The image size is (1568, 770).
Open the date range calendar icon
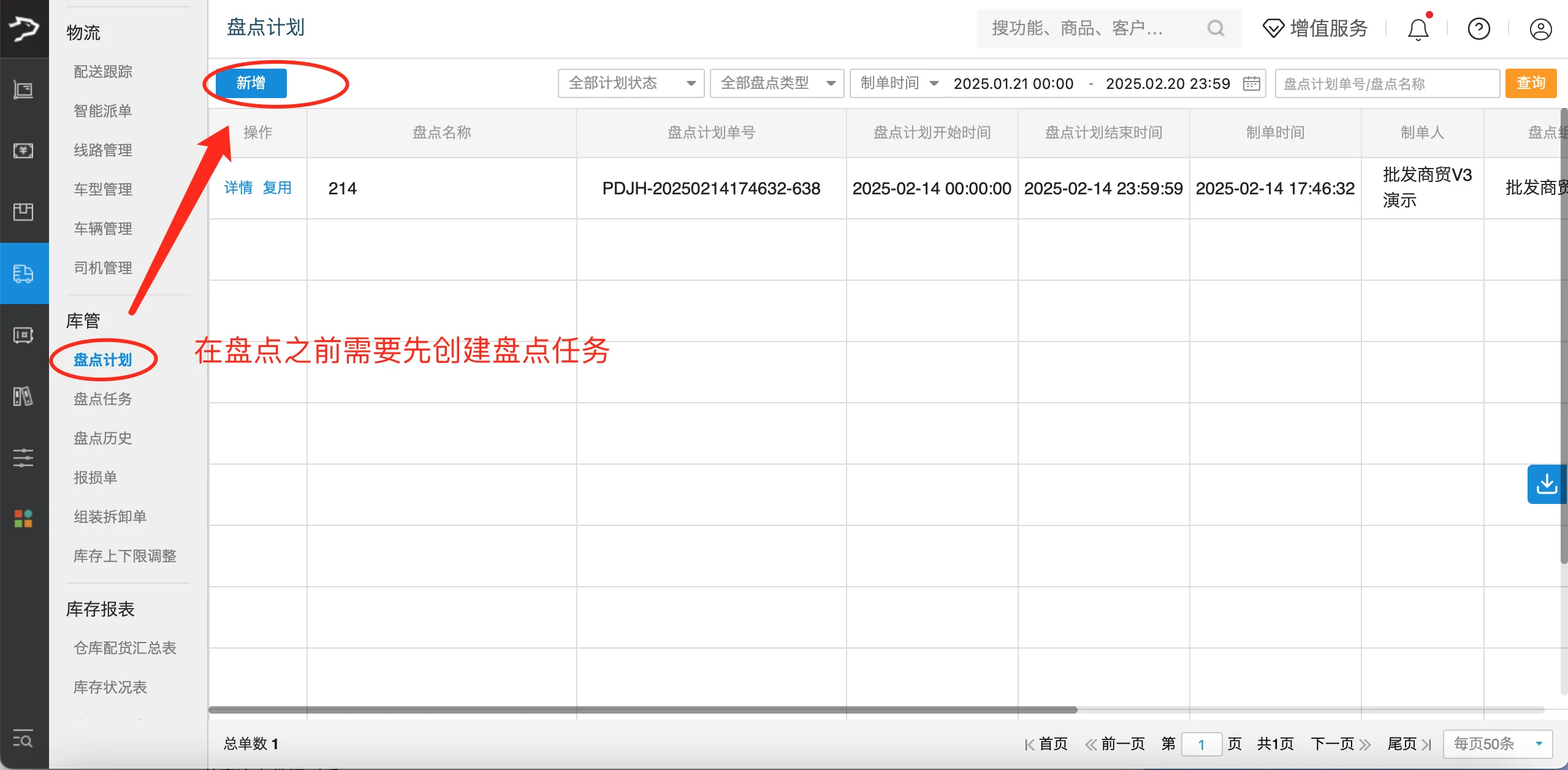pos(1251,83)
